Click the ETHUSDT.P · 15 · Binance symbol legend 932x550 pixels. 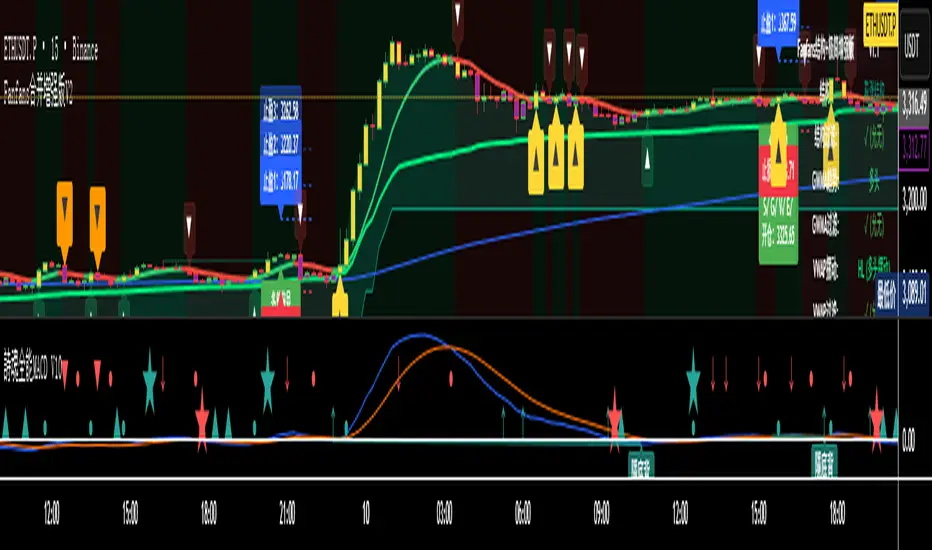[x=51, y=51]
